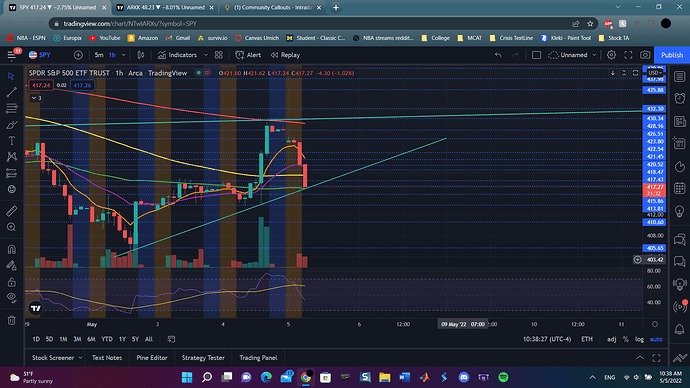Screen dimensions: 690x388
Task: Activate the Zoom In tool
Action: click(11, 227)
